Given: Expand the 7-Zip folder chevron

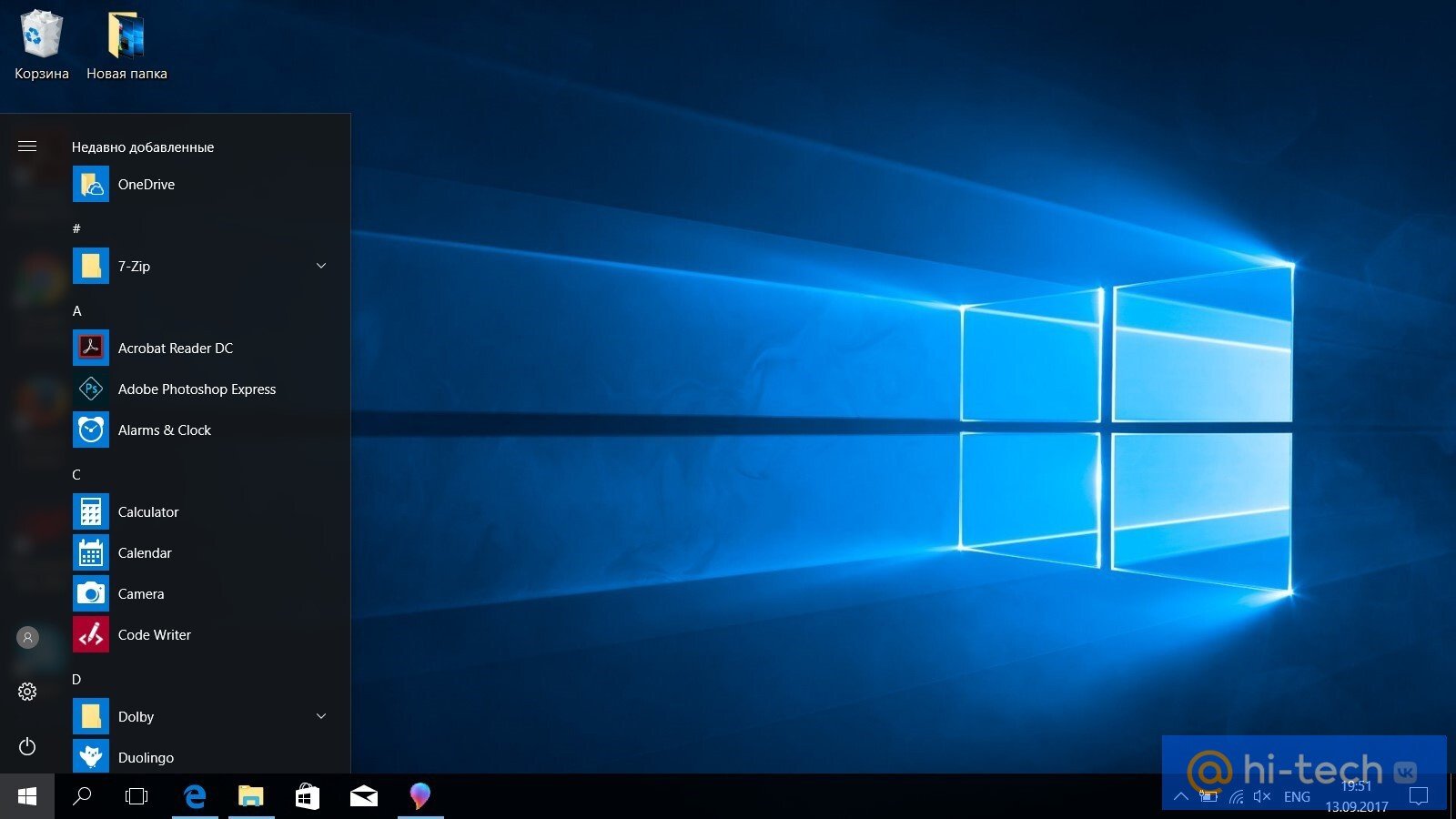Looking at the screenshot, I should pyautogui.click(x=321, y=266).
